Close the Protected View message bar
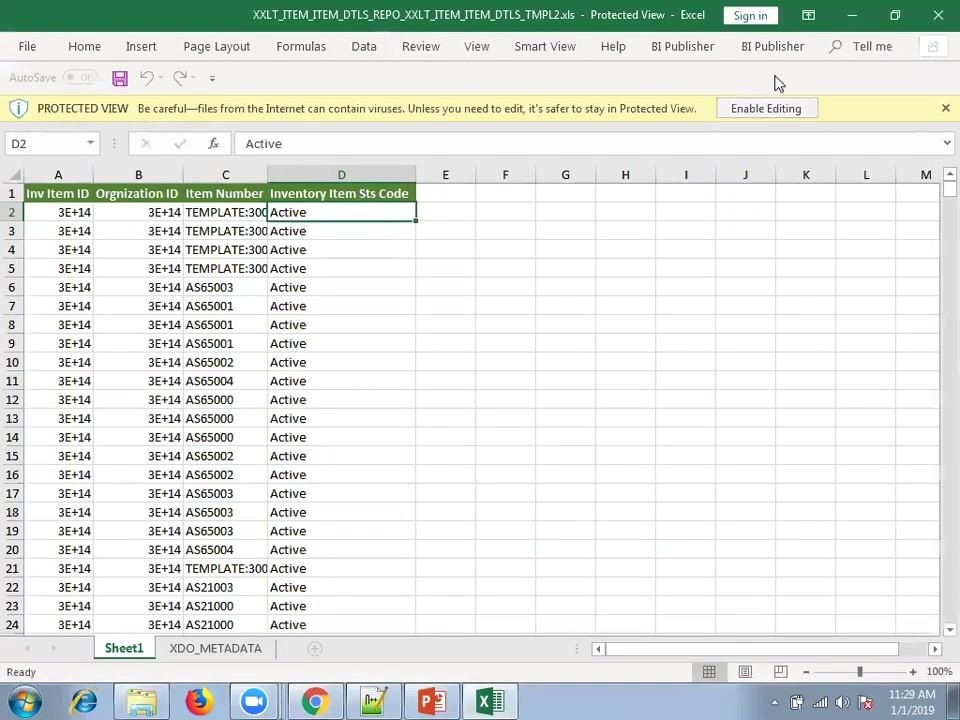This screenshot has height=720, width=960. click(x=945, y=108)
